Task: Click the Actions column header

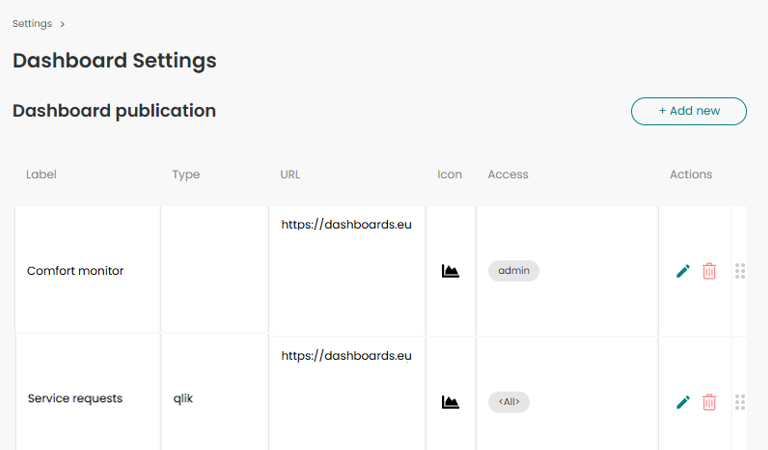Action: click(691, 174)
